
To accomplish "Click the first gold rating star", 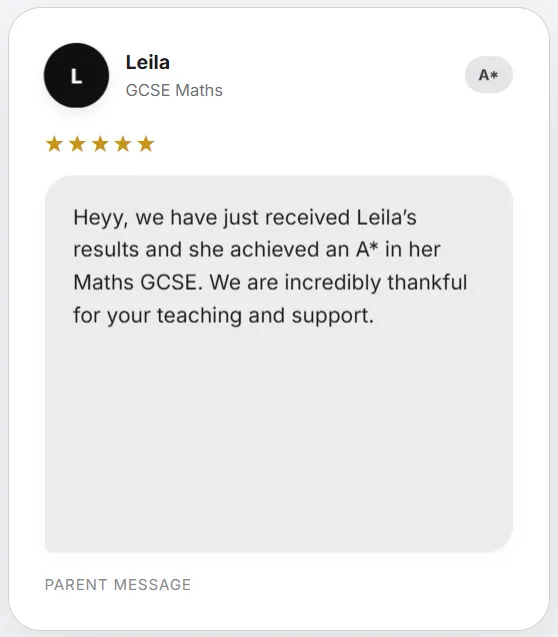I will click(x=54, y=144).
